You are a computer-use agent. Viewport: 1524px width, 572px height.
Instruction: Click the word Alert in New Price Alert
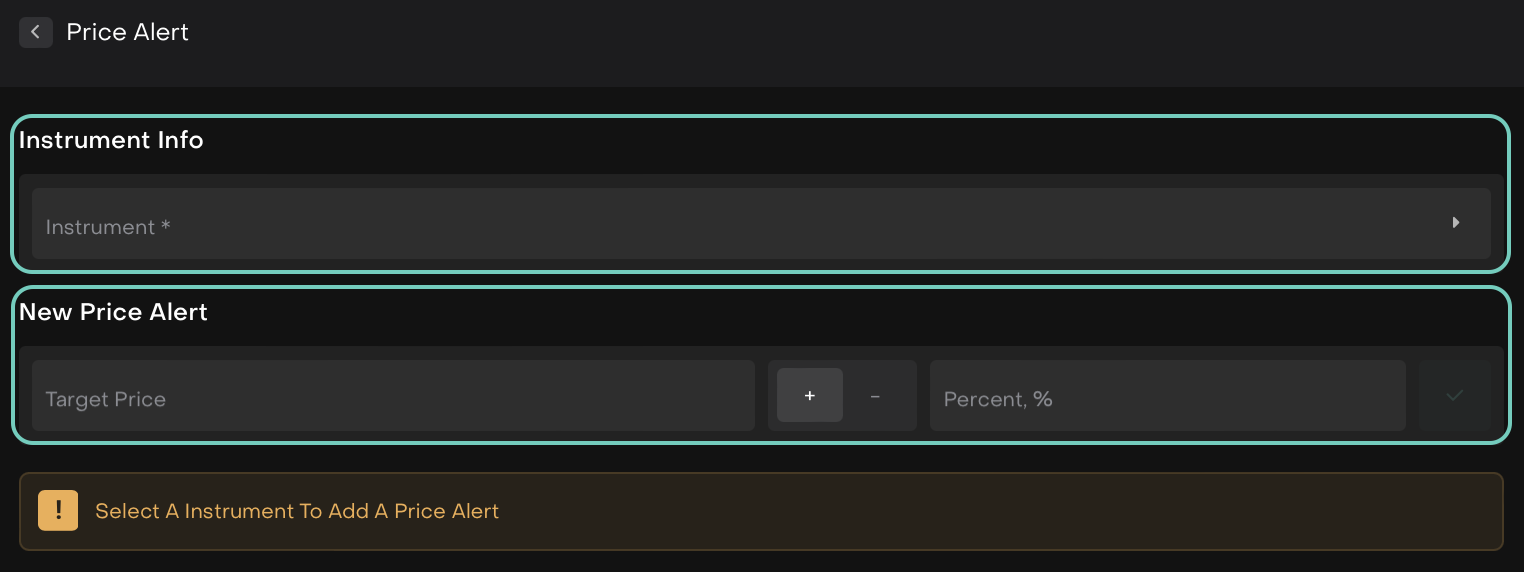coord(180,312)
